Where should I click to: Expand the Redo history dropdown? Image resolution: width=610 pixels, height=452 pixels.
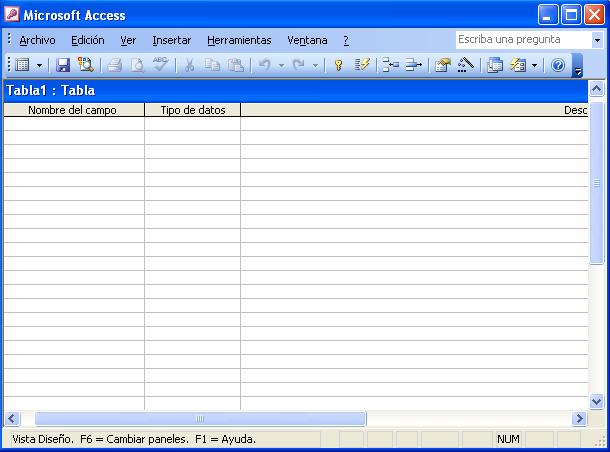point(316,65)
